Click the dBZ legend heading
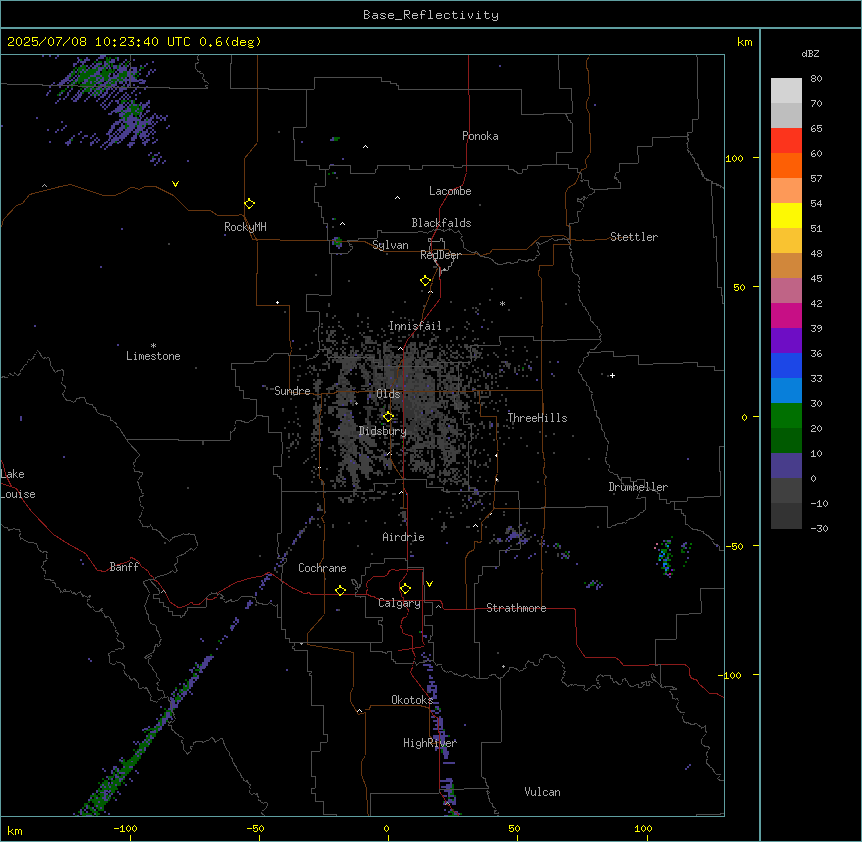The image size is (862, 842). click(810, 53)
